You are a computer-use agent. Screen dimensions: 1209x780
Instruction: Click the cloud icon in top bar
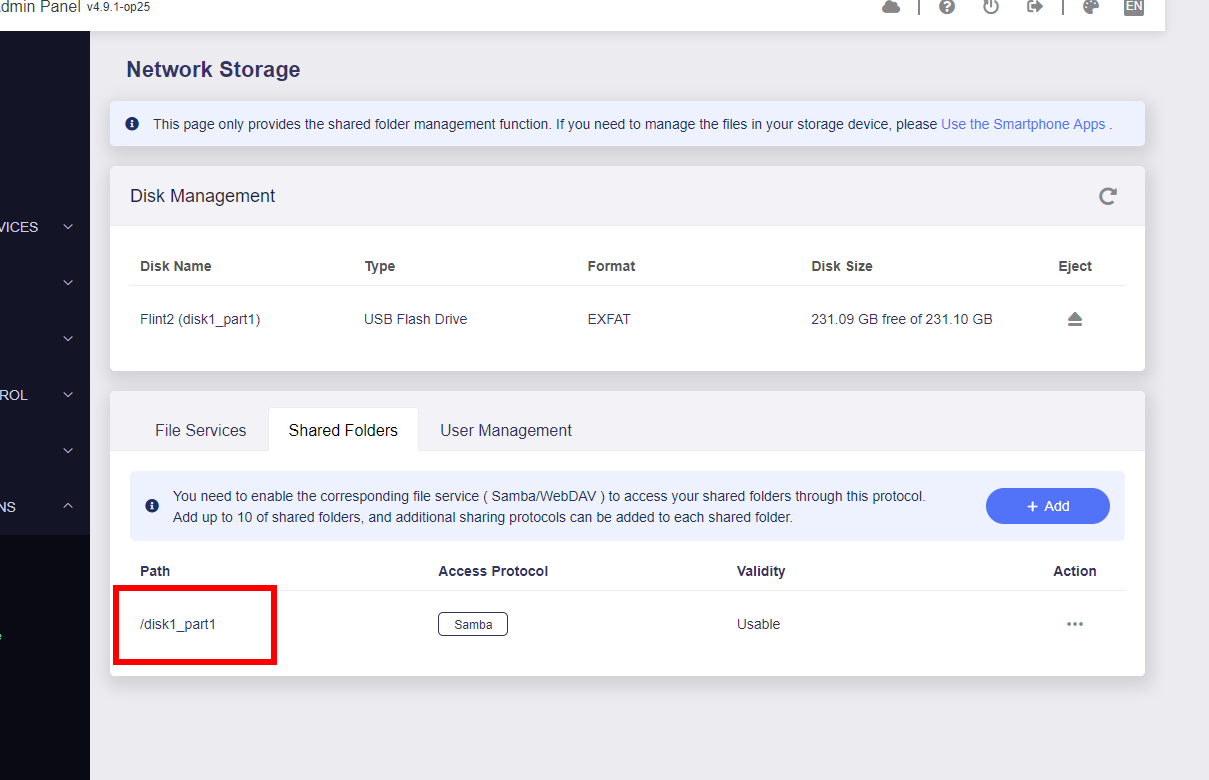click(x=891, y=7)
